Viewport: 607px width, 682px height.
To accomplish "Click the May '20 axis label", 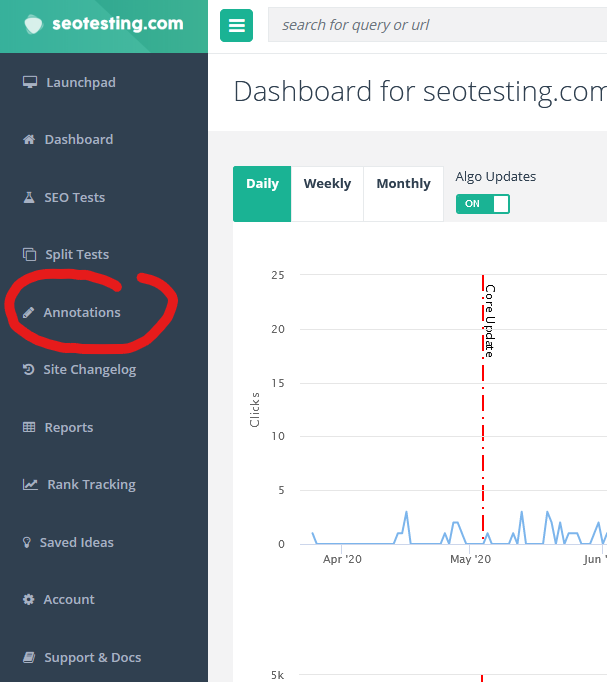I will click(470, 559).
